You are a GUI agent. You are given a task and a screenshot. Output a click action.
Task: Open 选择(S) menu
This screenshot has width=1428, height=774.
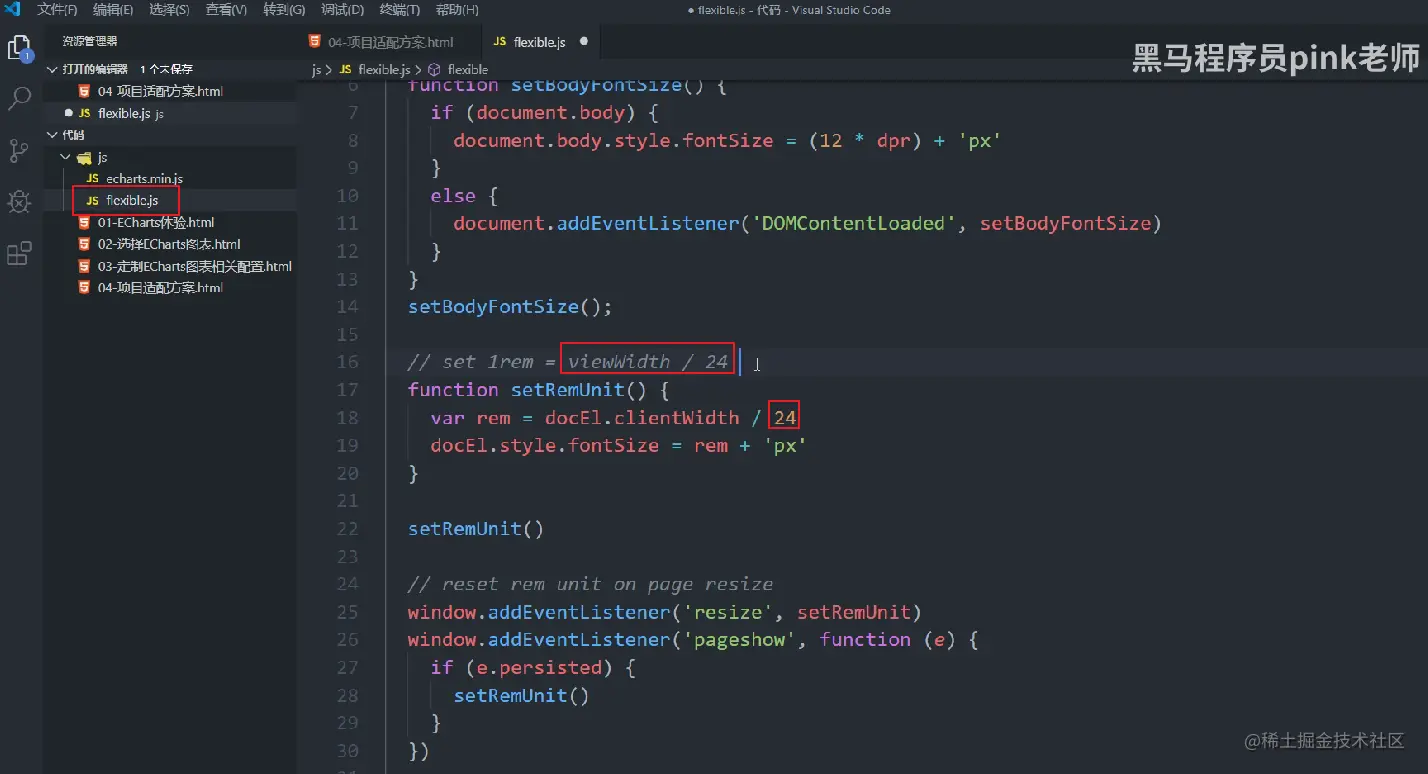[169, 10]
